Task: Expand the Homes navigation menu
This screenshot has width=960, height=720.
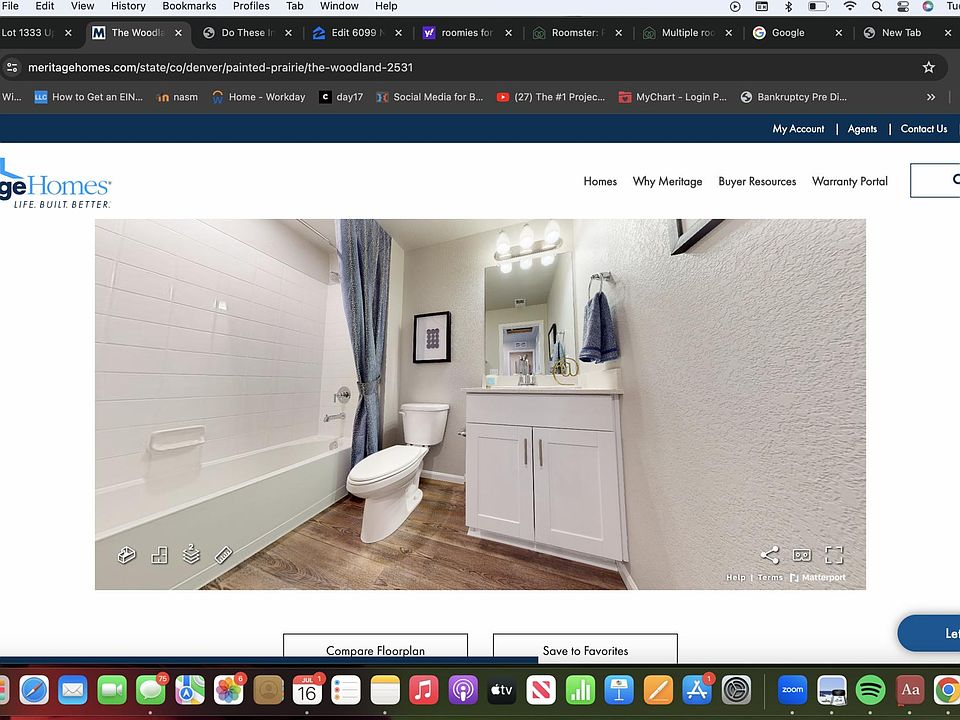Action: [600, 181]
